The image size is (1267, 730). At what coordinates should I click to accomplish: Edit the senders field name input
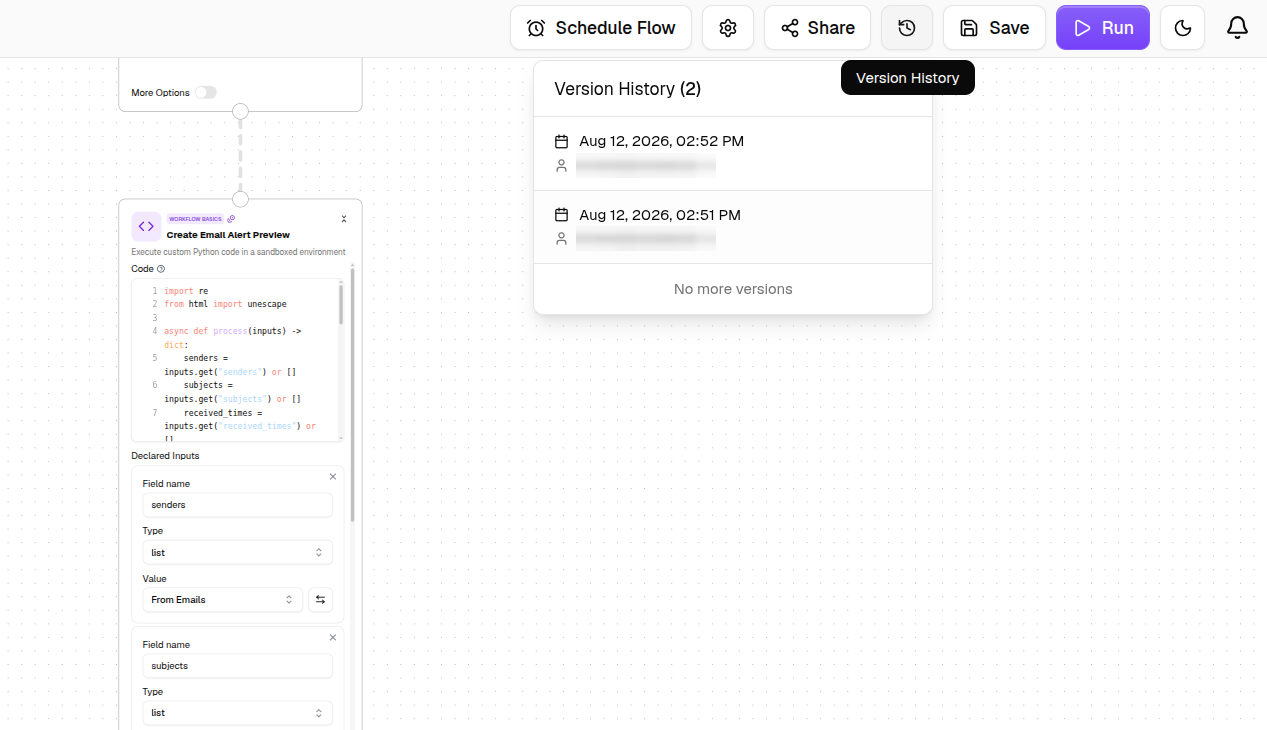click(x=237, y=505)
